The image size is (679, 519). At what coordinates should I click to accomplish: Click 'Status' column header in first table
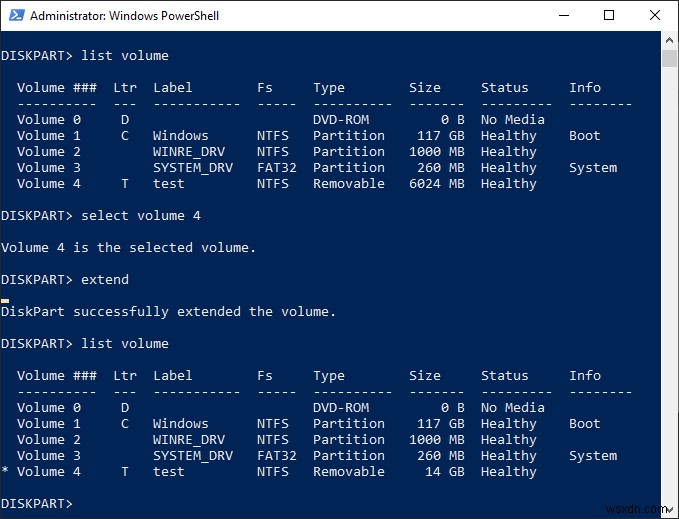[x=505, y=87]
